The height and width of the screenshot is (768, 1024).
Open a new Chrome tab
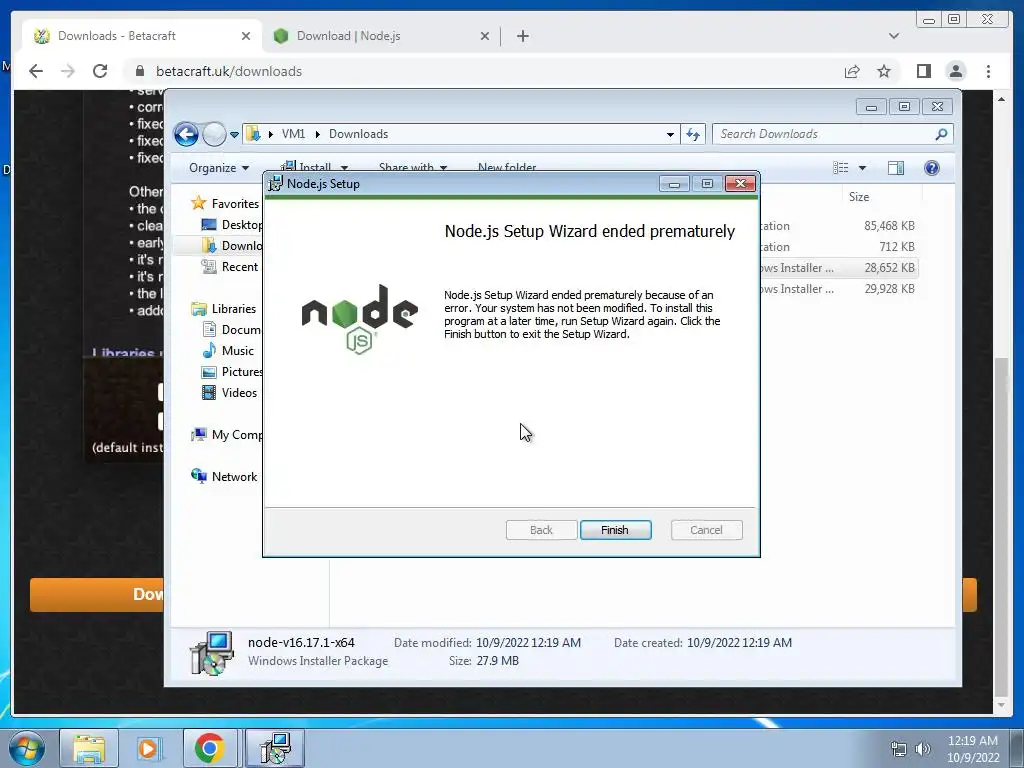tap(522, 36)
